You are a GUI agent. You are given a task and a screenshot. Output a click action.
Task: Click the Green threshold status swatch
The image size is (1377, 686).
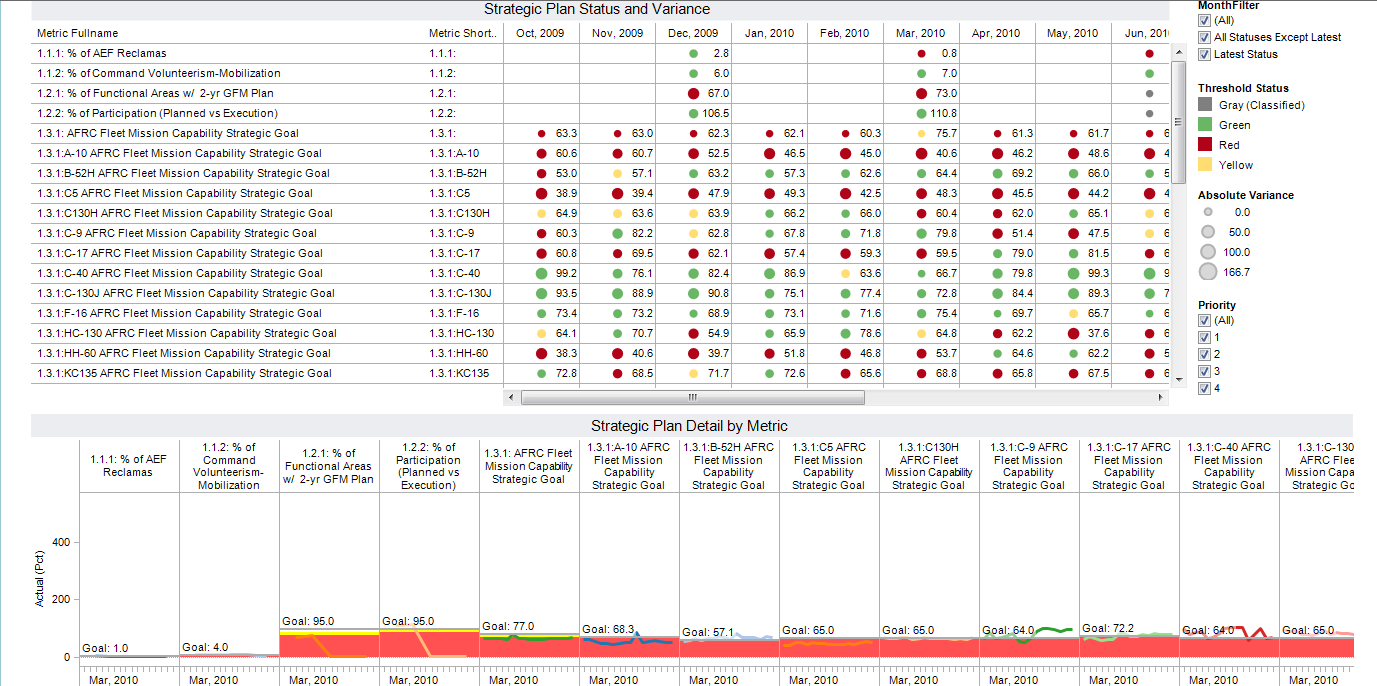pyautogui.click(x=1205, y=125)
